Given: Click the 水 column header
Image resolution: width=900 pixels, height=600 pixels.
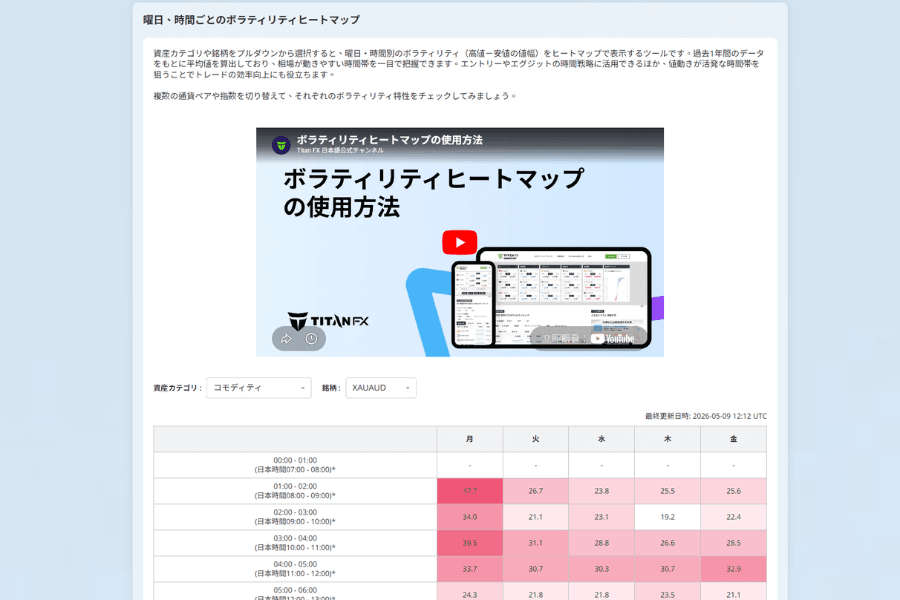Looking at the screenshot, I should (x=602, y=439).
